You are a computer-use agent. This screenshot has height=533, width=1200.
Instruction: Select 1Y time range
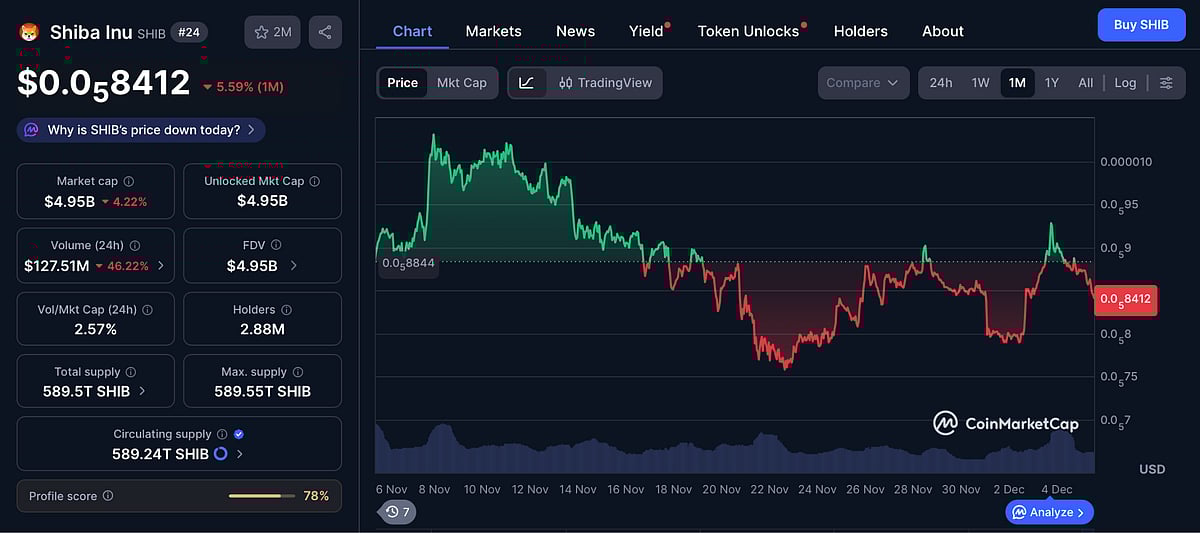(1052, 83)
